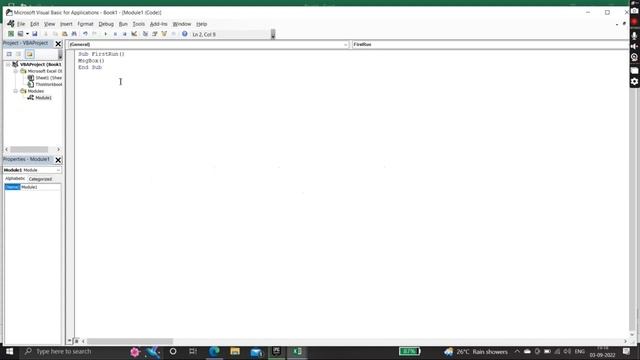This screenshot has height=360, width=640.
Task: Switch to the Categorized properties tab
Action: (40, 179)
